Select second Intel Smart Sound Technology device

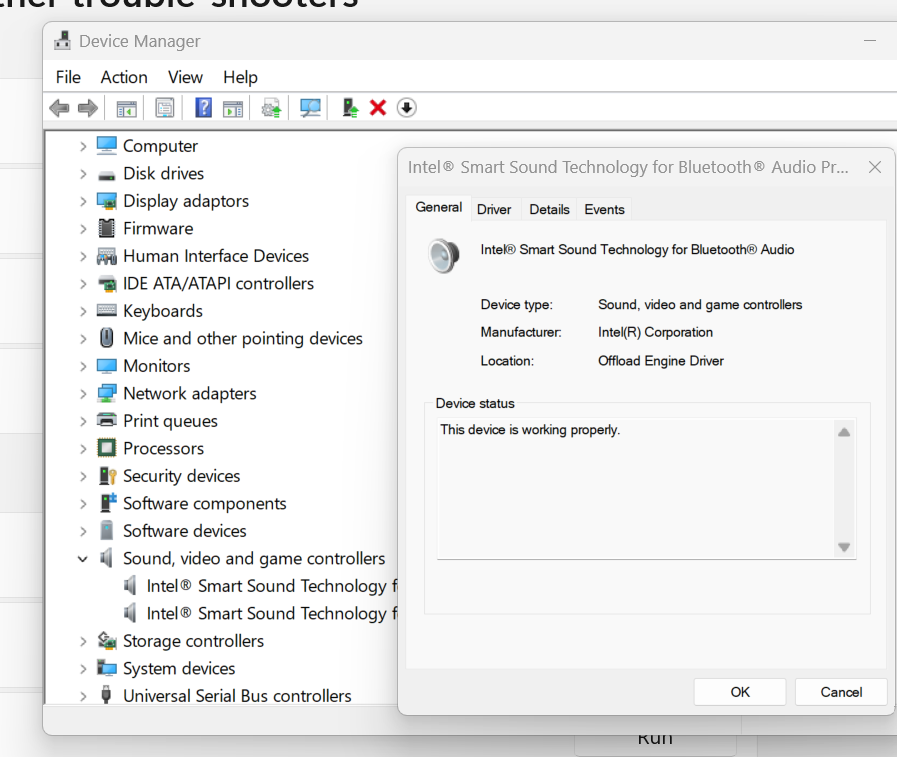click(272, 613)
